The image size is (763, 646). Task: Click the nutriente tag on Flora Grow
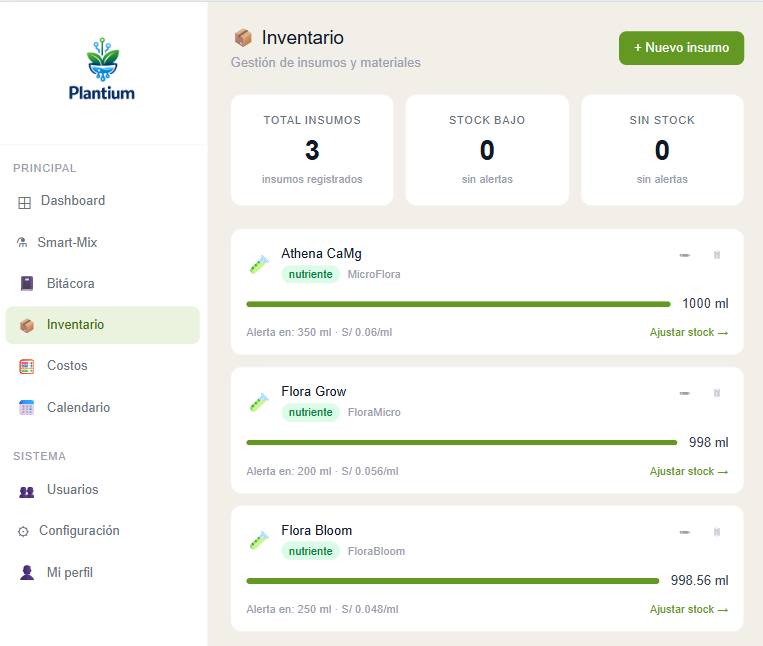tap(310, 413)
